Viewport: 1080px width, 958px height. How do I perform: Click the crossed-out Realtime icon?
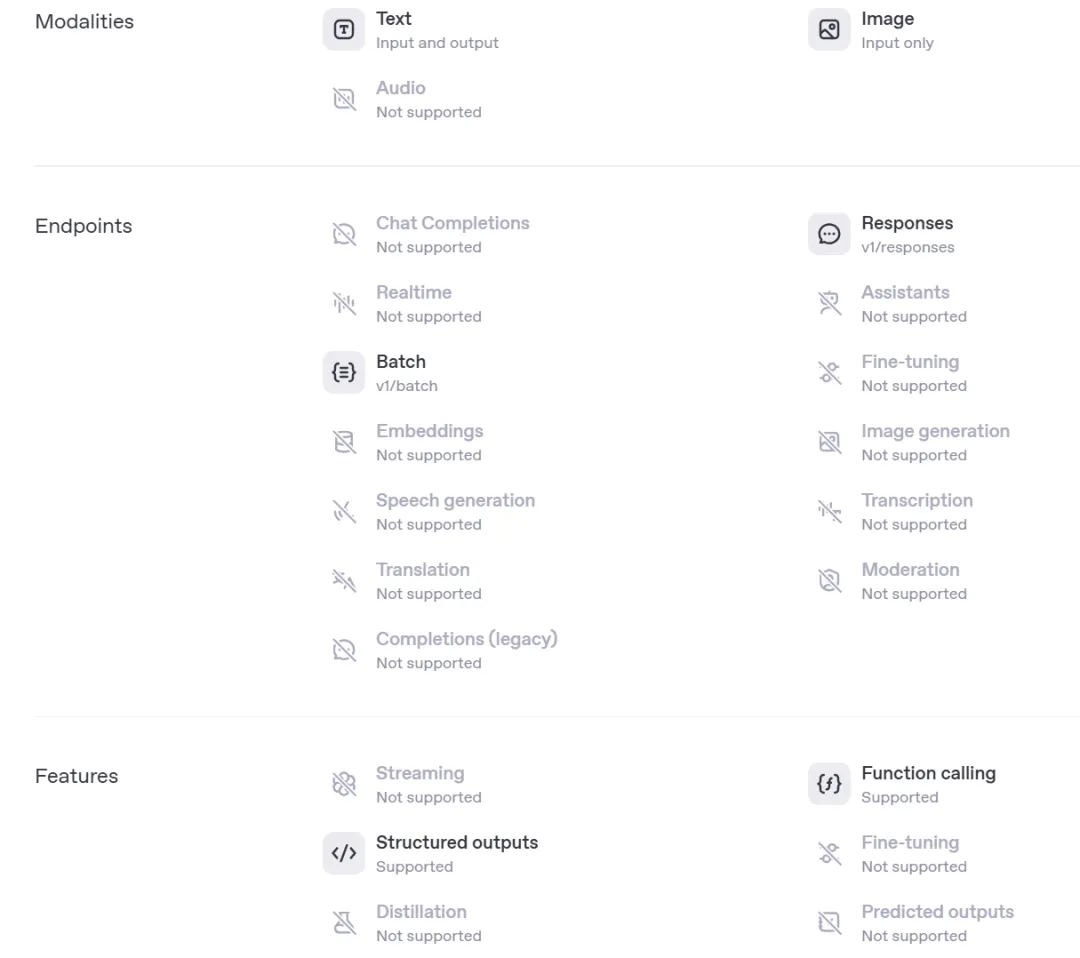pos(344,303)
